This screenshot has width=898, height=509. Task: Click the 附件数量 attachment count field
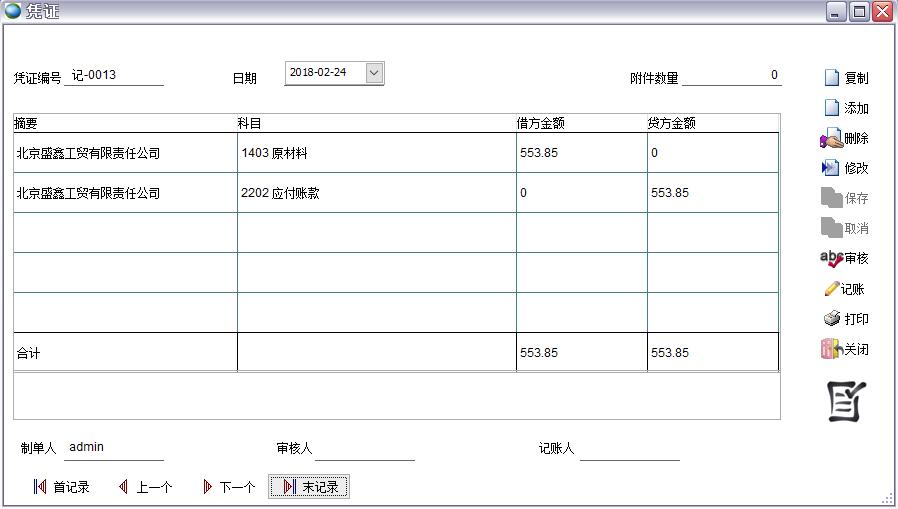(731, 76)
